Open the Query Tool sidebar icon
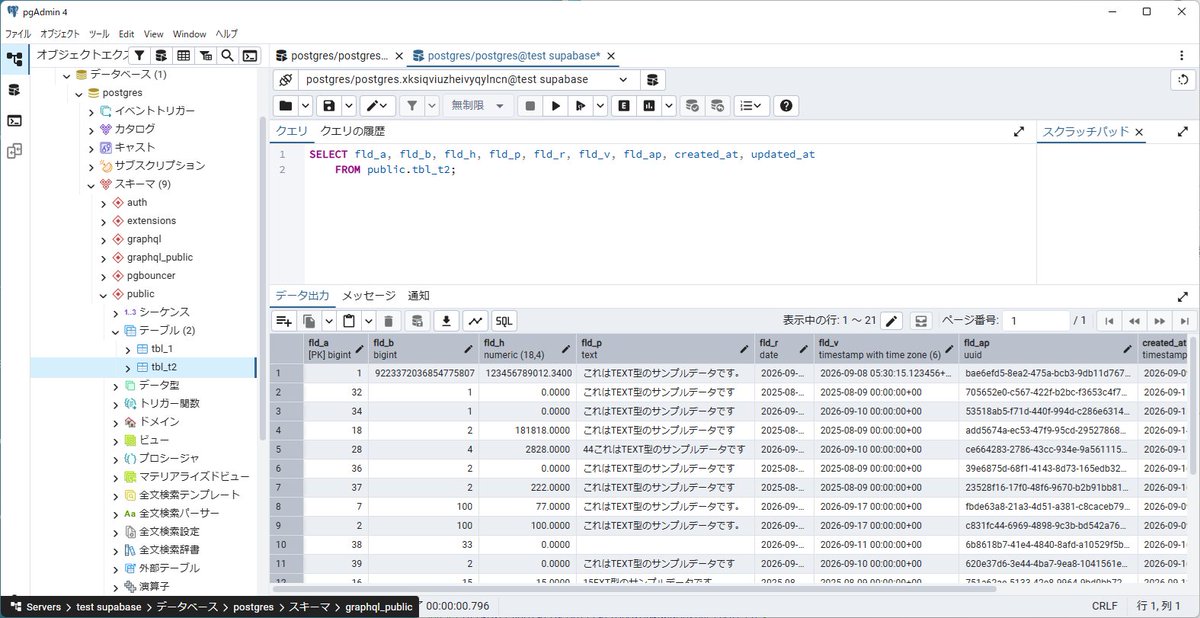Viewport: 1200px width, 618px height. (x=14, y=90)
